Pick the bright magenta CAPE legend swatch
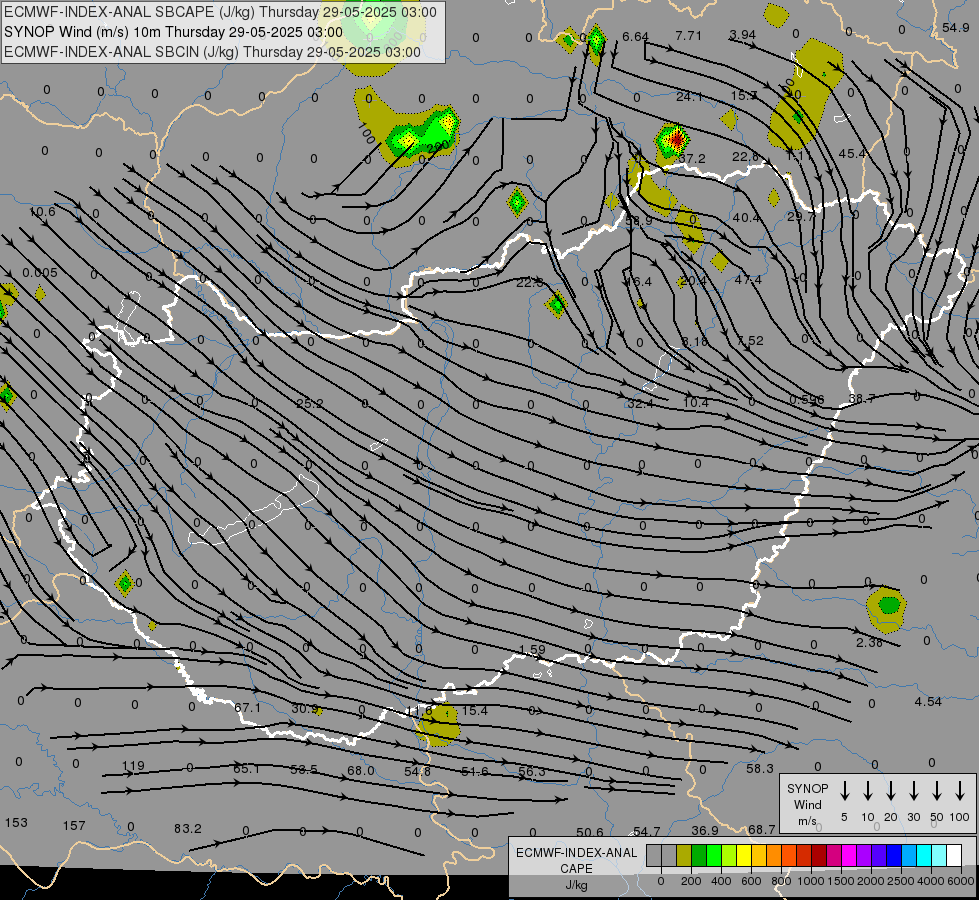Screen dimensions: 979x900 tap(849, 856)
